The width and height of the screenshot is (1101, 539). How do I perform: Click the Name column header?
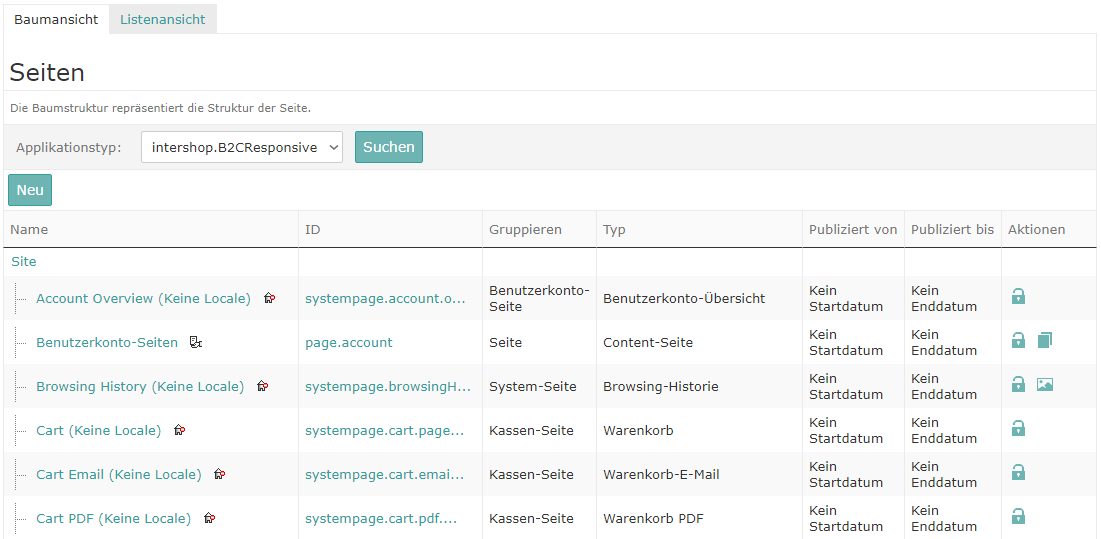pyautogui.click(x=30, y=229)
